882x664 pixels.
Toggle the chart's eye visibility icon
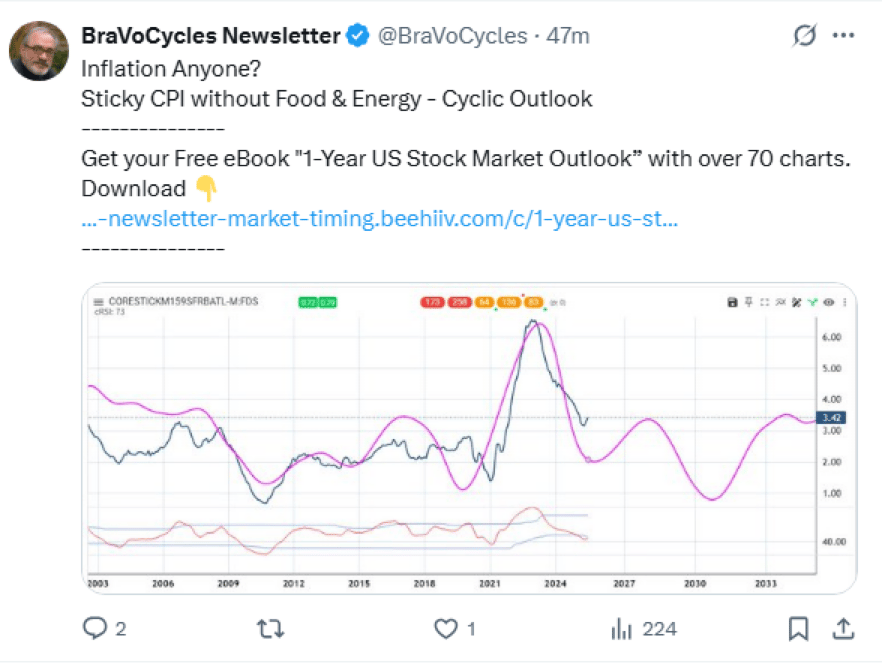[x=829, y=302]
